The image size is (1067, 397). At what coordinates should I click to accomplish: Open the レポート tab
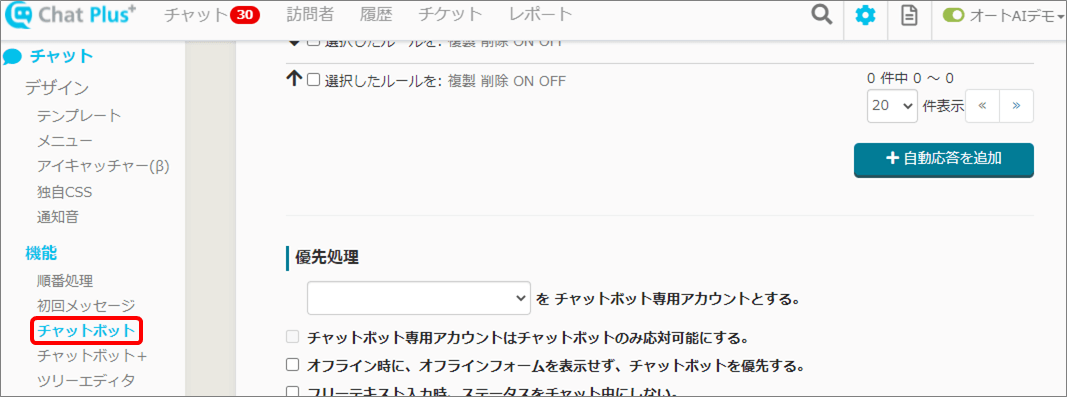pos(540,14)
